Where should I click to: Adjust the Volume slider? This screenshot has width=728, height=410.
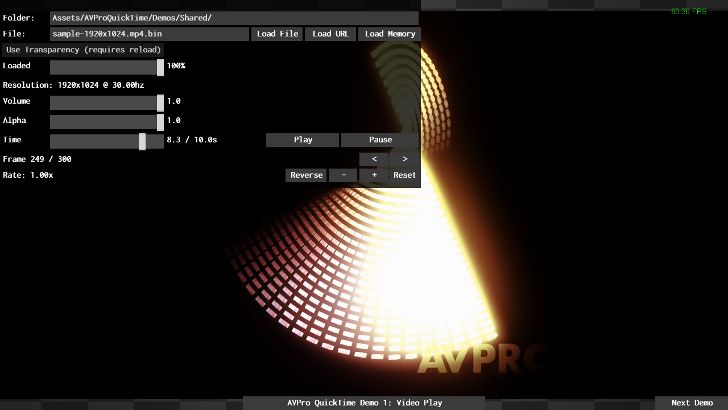(x=107, y=102)
